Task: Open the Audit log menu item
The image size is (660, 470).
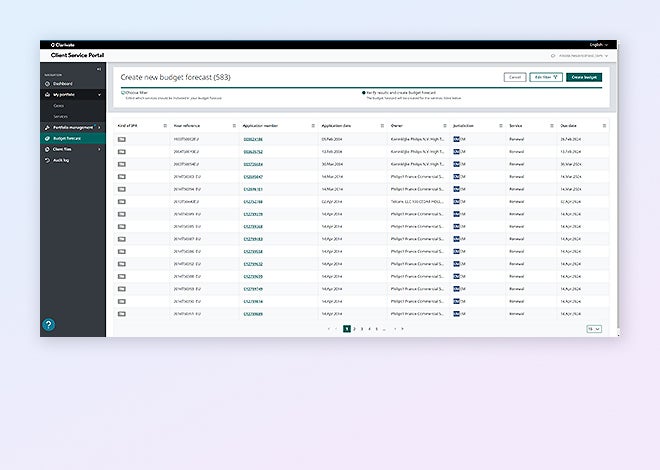Action: [x=61, y=159]
